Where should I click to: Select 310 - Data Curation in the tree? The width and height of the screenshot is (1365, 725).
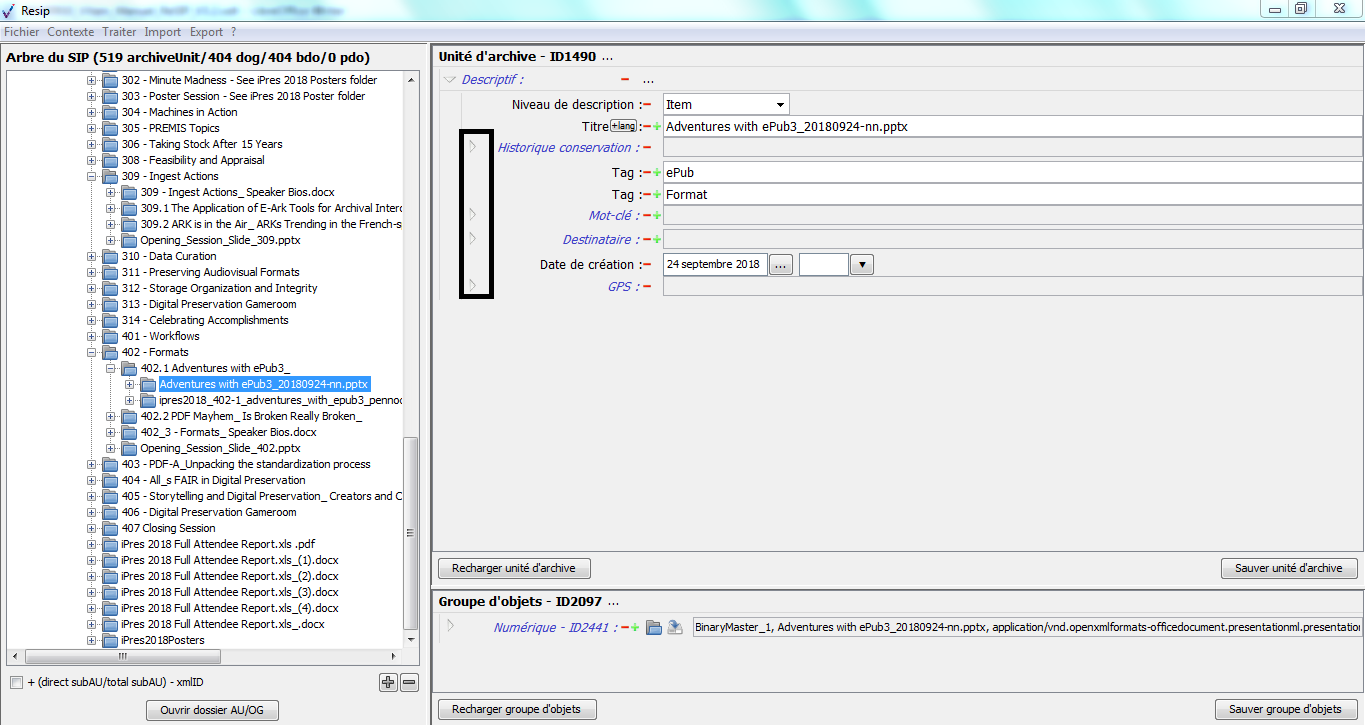coord(168,256)
